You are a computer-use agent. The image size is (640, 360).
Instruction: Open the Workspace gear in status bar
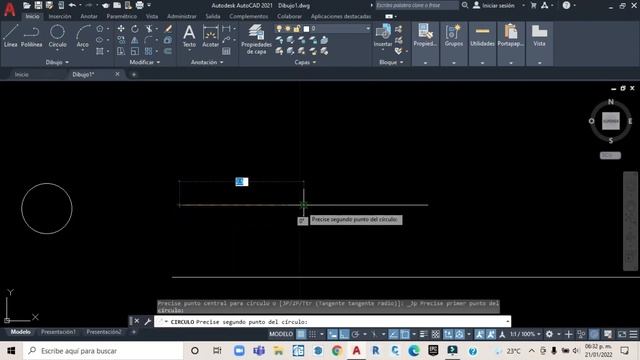(549, 334)
